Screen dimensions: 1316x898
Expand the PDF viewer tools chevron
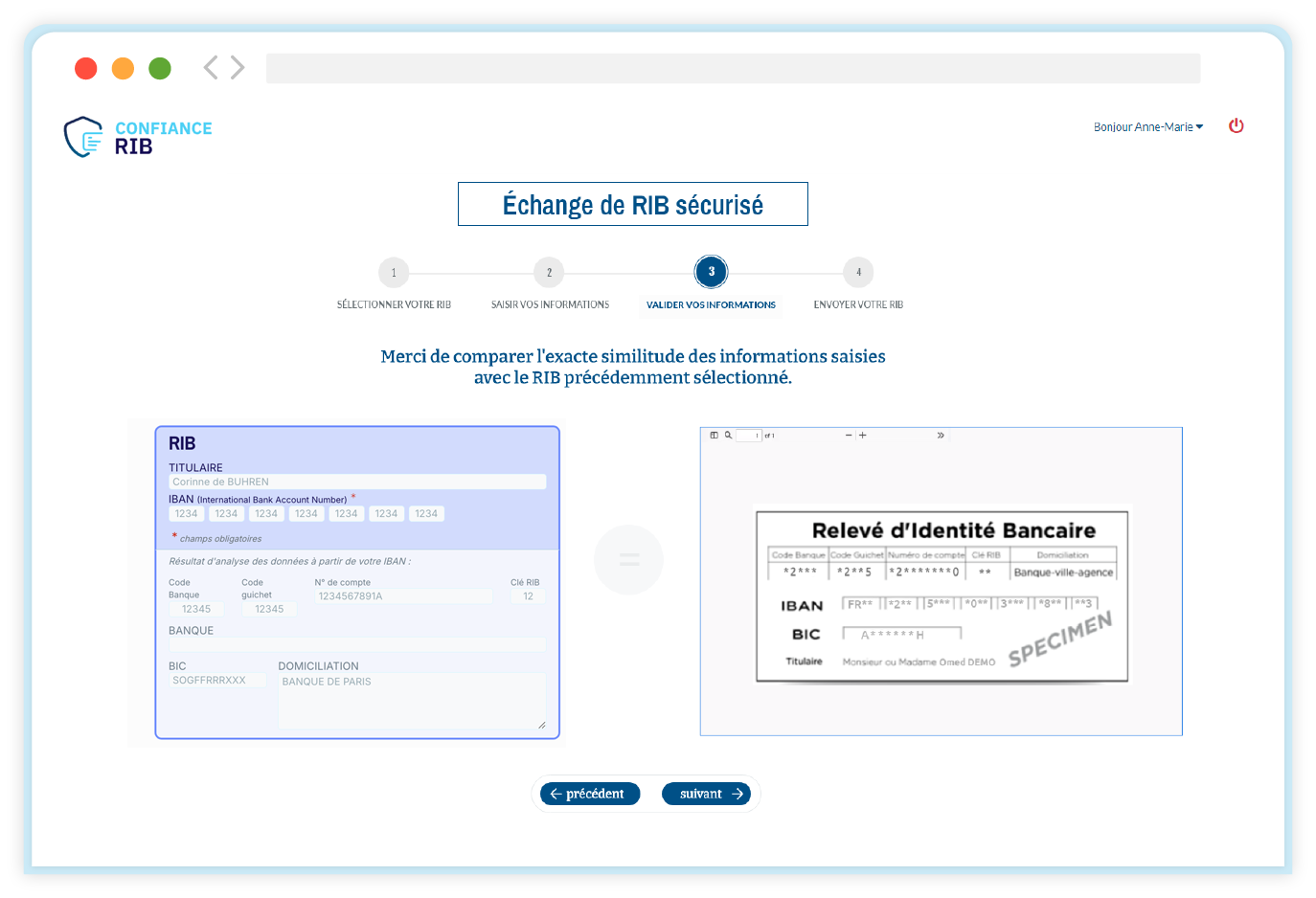coord(941,435)
